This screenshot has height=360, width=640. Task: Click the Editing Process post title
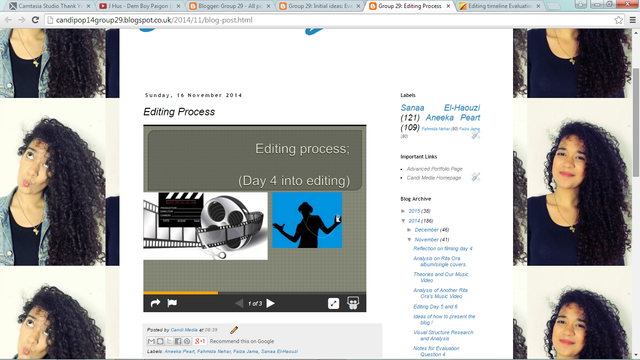pos(179,112)
